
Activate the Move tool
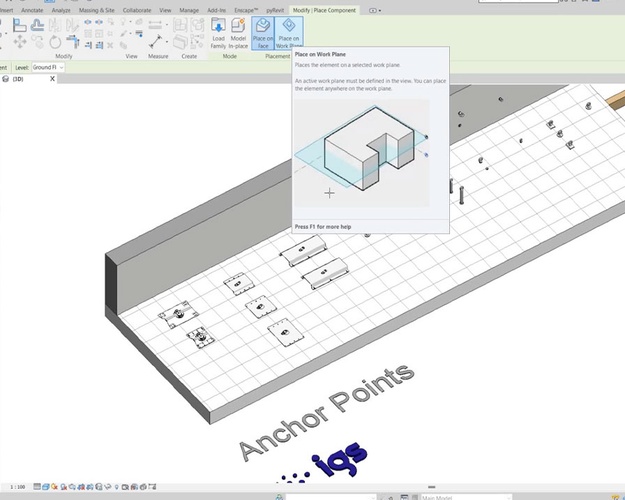(x=20, y=42)
